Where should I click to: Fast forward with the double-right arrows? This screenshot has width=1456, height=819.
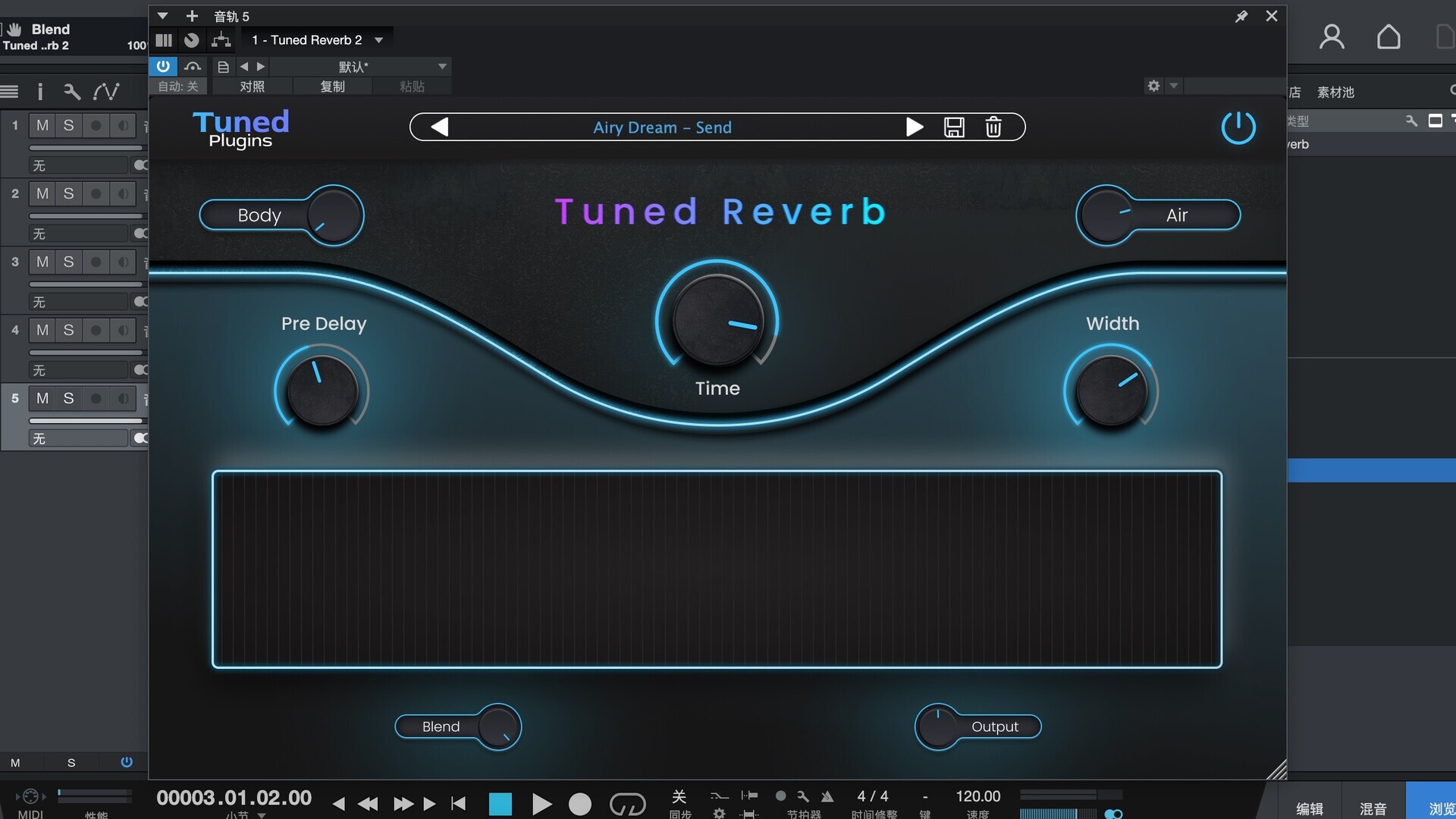(403, 804)
